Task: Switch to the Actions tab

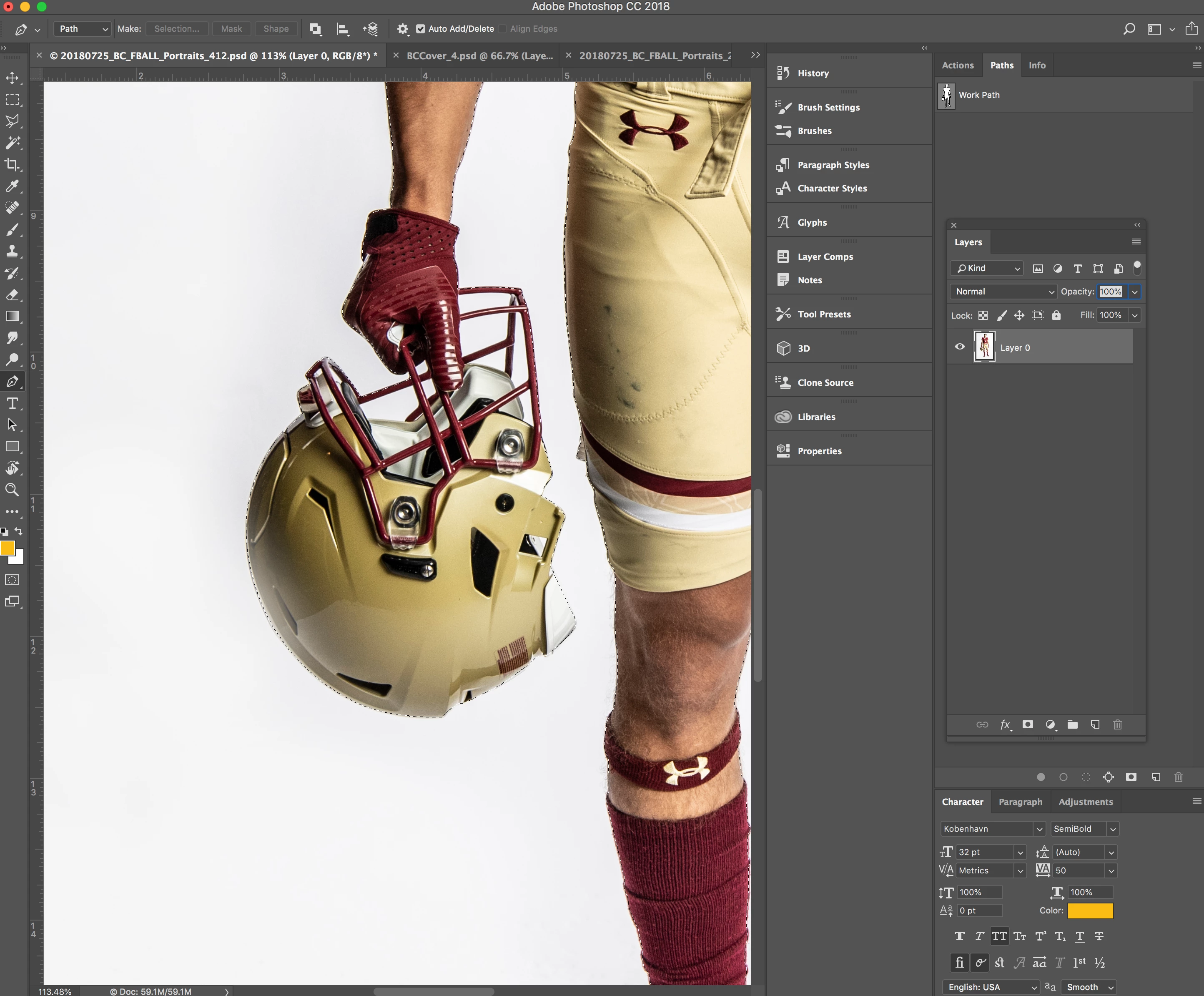Action: [958, 65]
